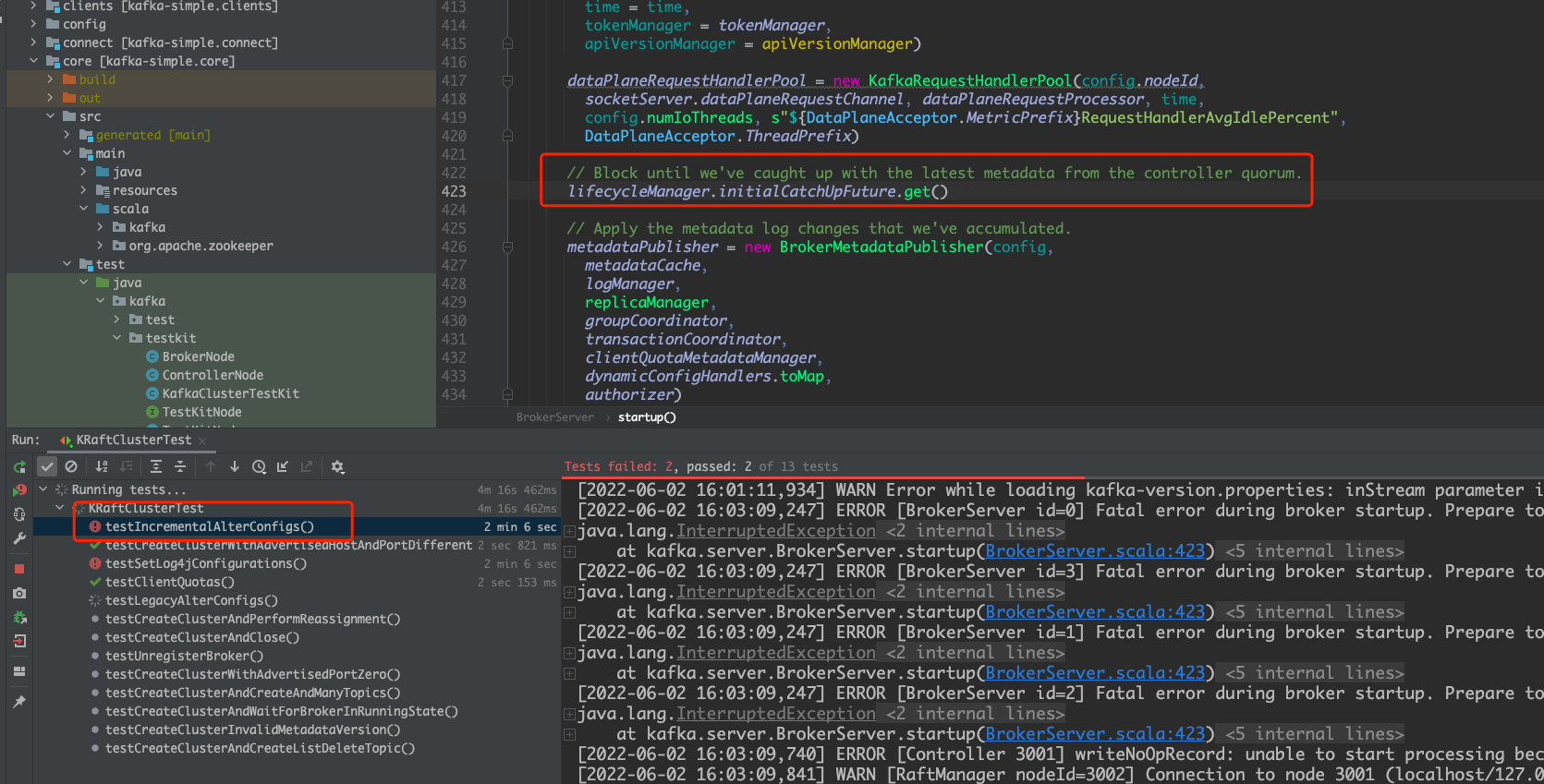The height and width of the screenshot is (784, 1544).
Task: Rerun the KRaftClusterTest run configuration
Action: click(x=19, y=467)
